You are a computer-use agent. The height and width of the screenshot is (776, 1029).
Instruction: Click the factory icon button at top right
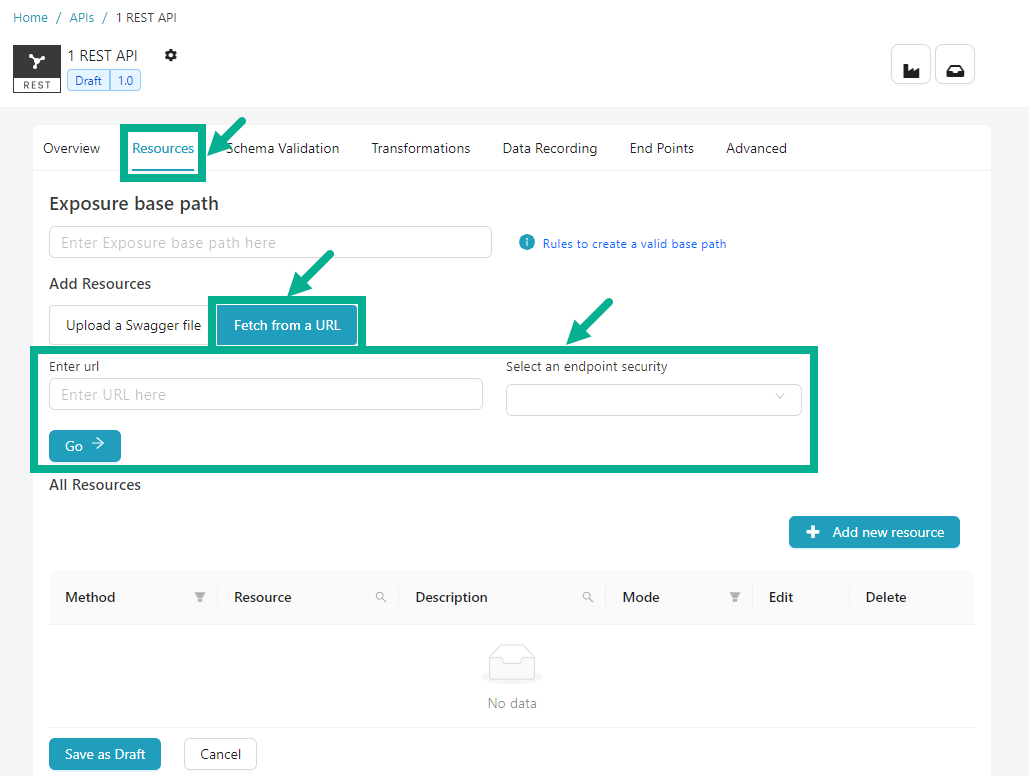click(x=911, y=65)
